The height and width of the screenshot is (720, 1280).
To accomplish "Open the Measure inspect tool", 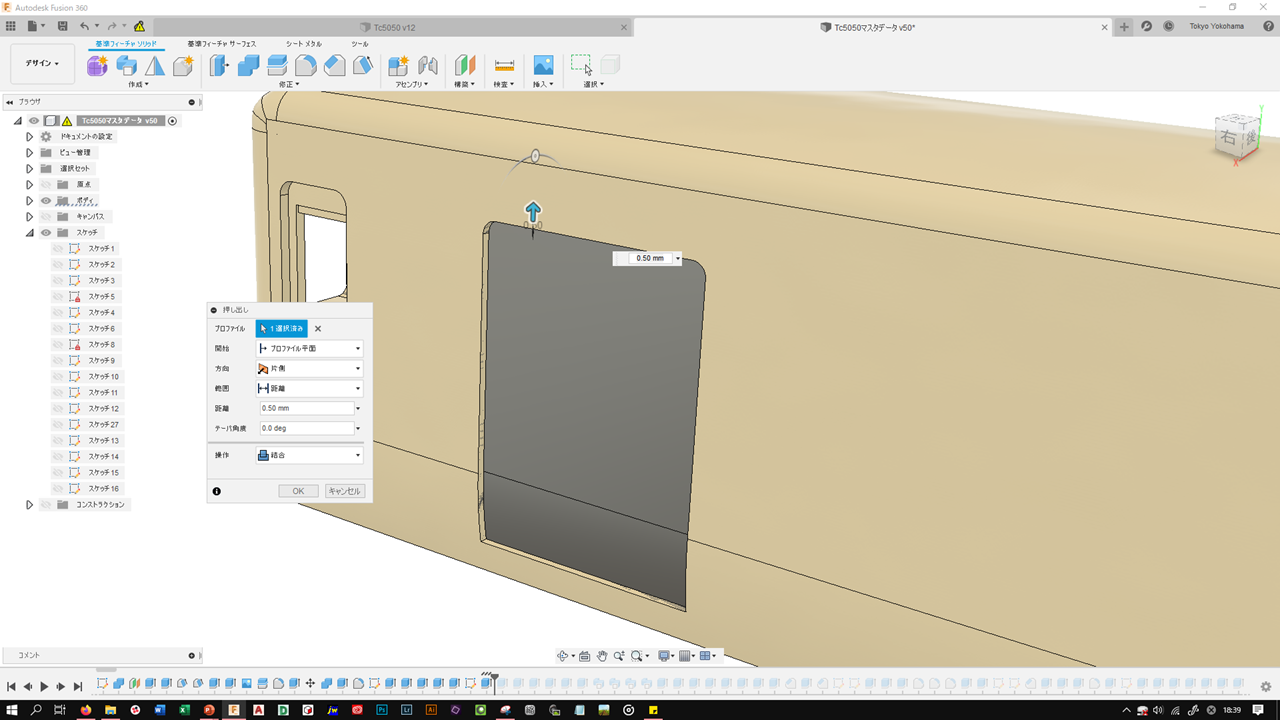I will tap(504, 66).
